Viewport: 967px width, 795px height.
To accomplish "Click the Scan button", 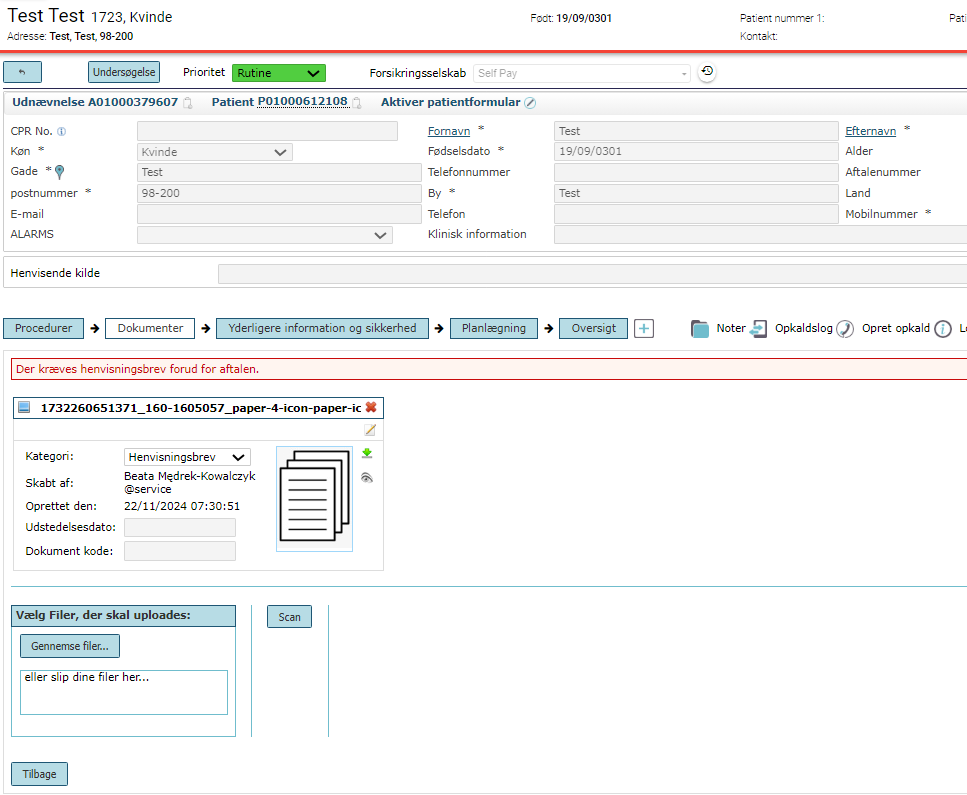I will pos(289,617).
